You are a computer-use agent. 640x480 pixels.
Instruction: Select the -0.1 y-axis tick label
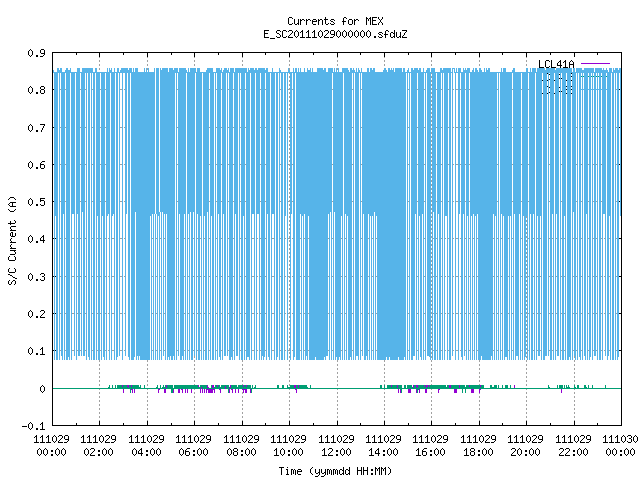pos(33,426)
